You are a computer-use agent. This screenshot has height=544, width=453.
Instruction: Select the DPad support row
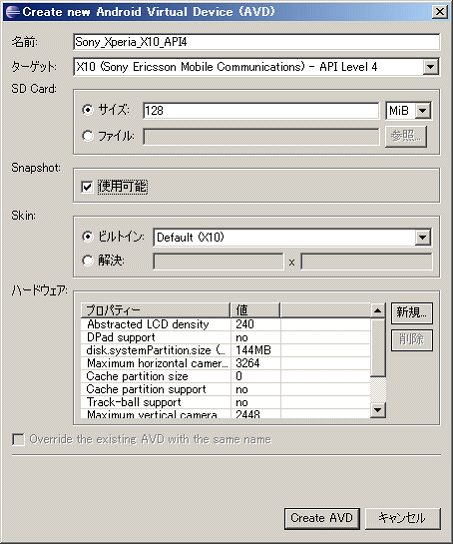225,337
